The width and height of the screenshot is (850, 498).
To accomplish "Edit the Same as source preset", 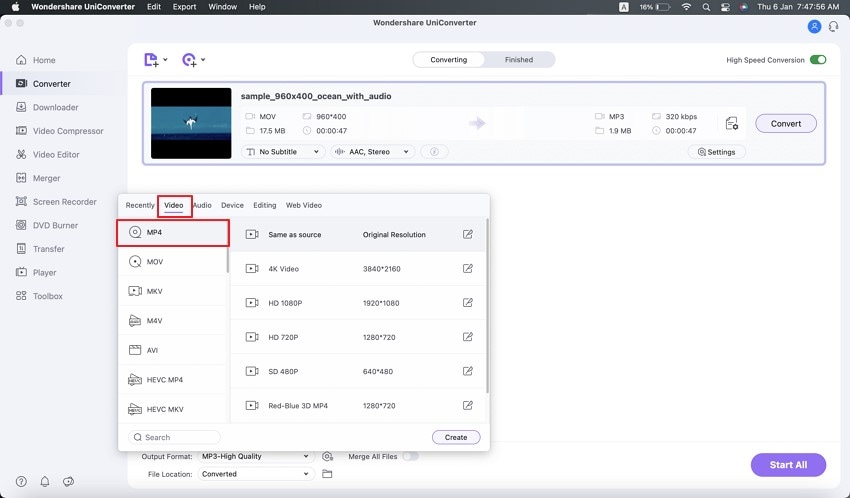I will [468, 234].
